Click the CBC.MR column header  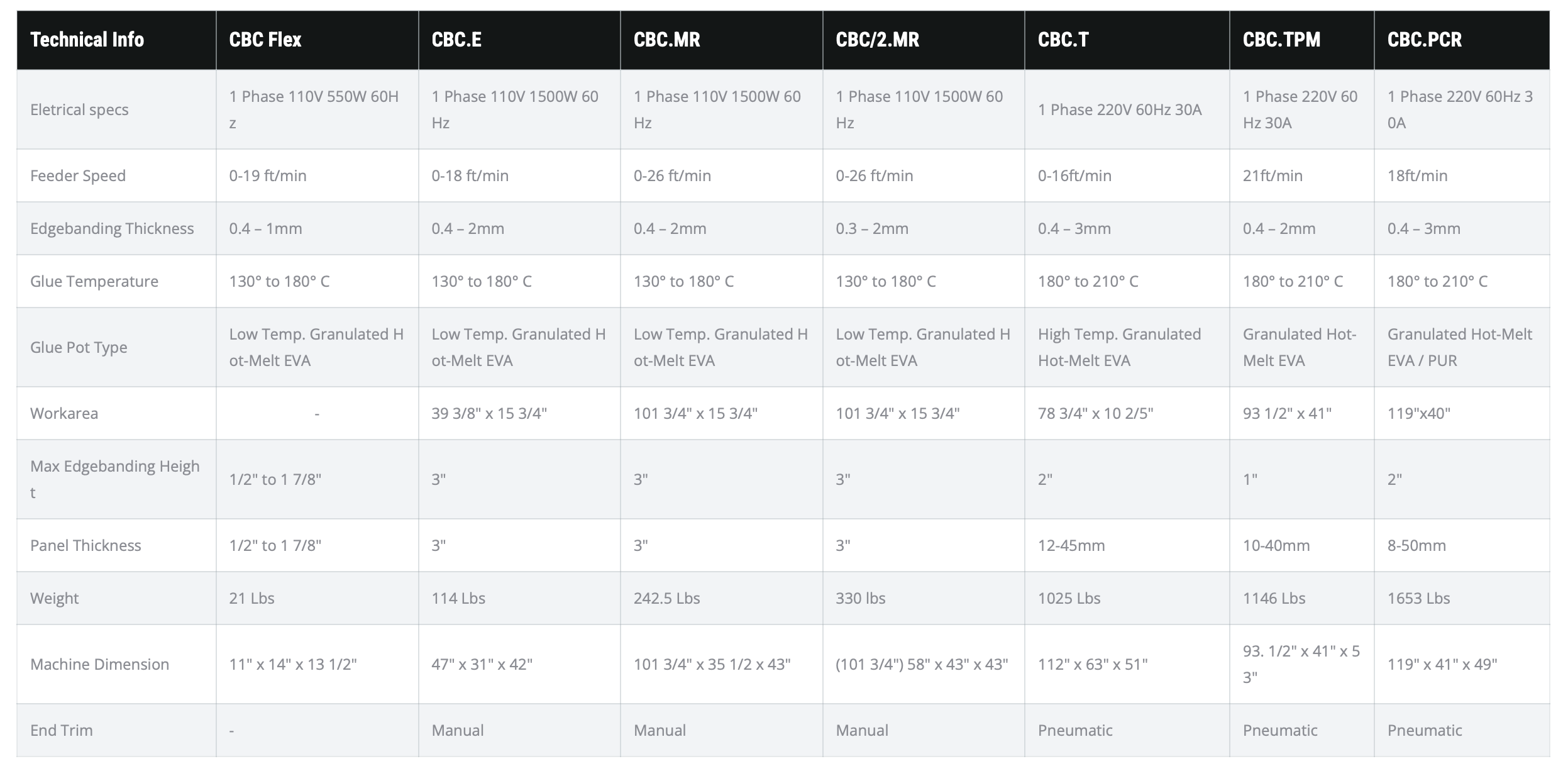(666, 40)
